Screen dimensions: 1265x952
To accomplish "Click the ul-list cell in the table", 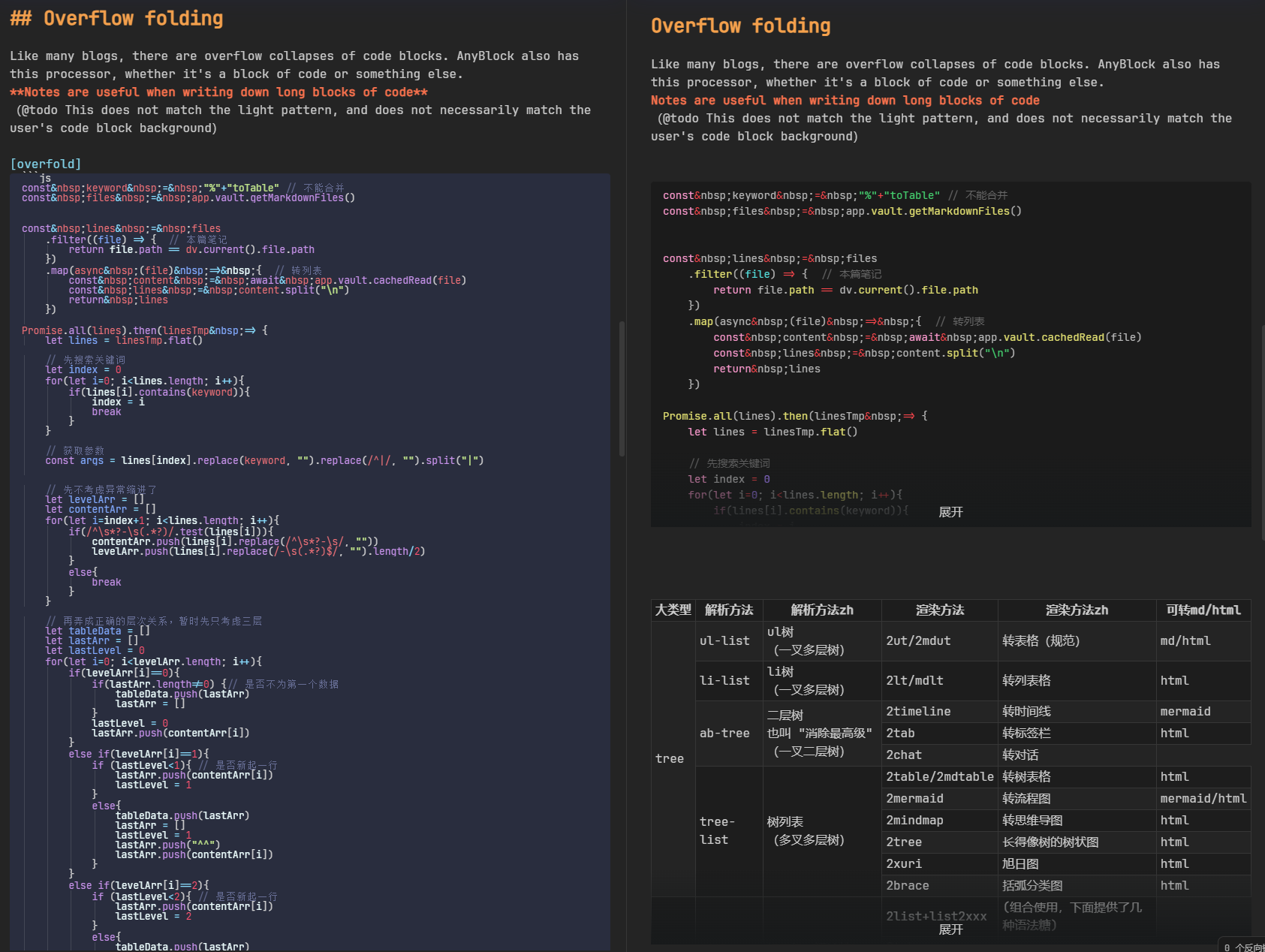I will [x=724, y=641].
